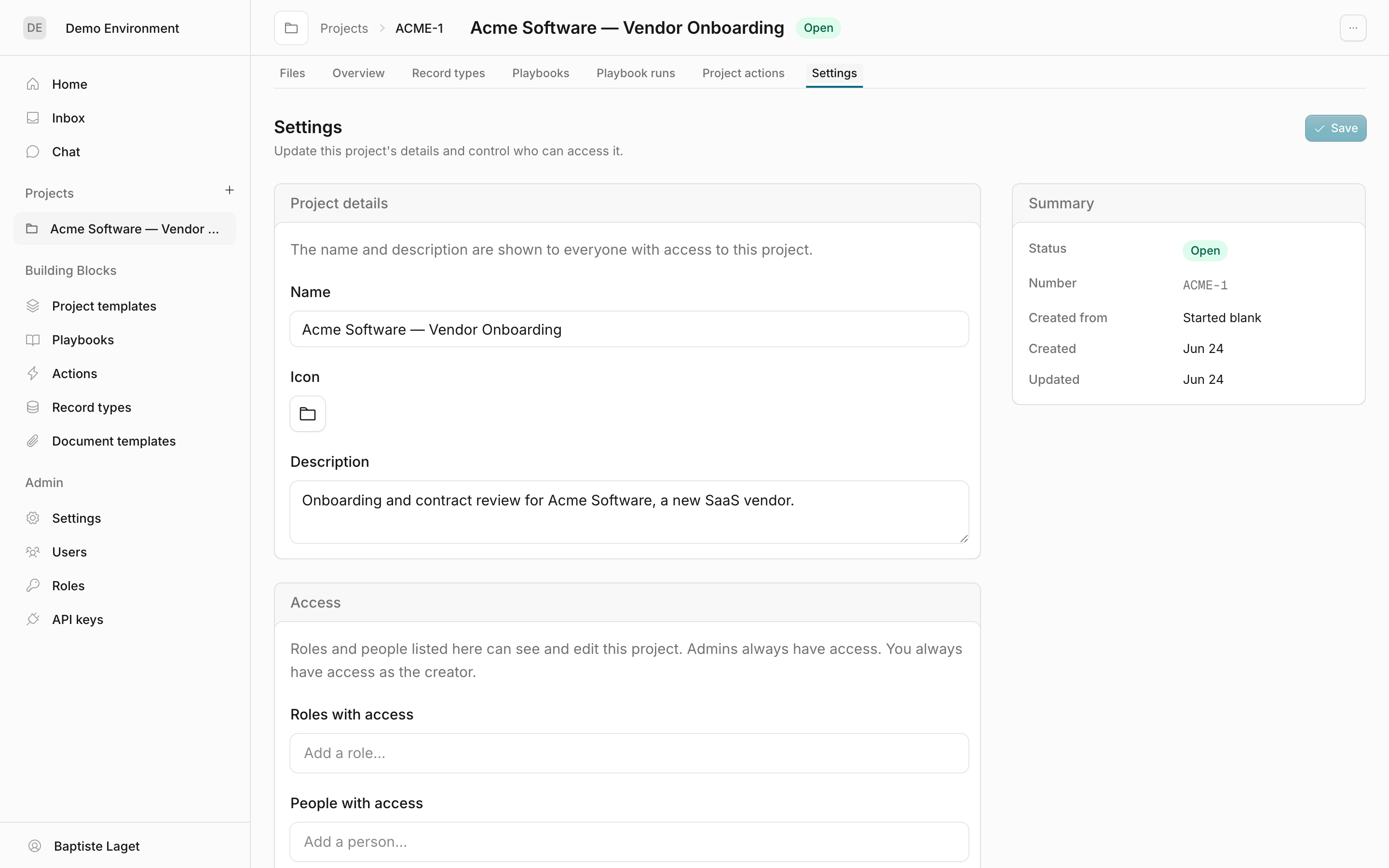Click the Access section header
Screen dimensions: 1389x868
(627, 602)
